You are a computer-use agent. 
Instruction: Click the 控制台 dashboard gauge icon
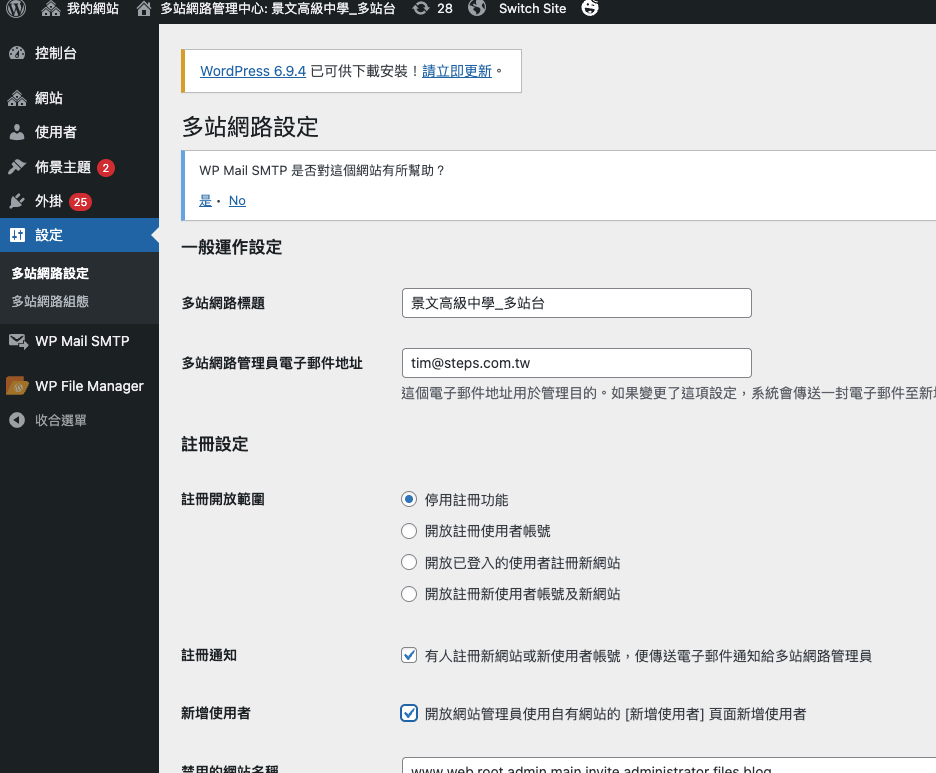17,53
